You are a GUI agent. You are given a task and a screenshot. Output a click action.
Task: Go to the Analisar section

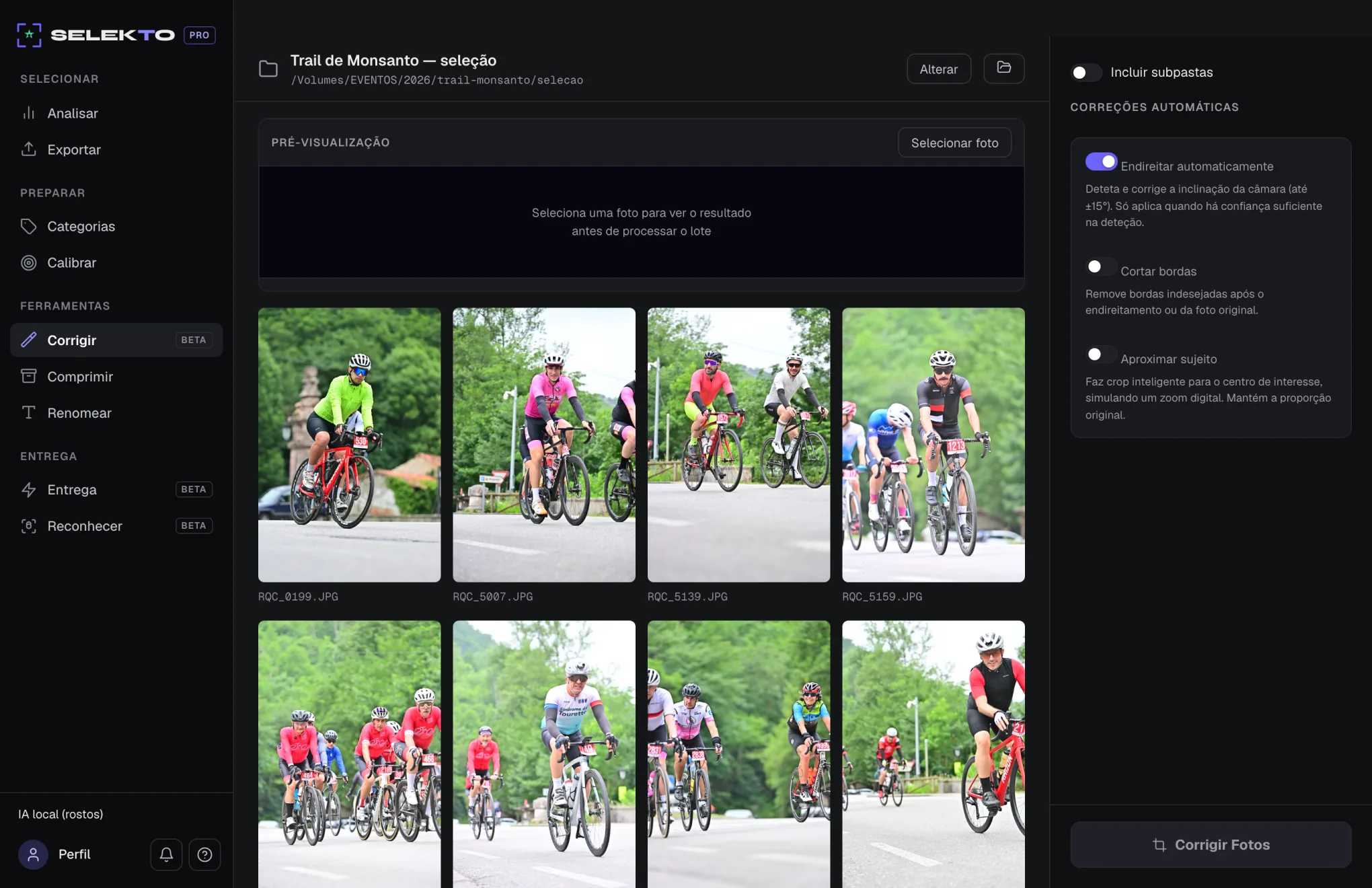coord(116,113)
